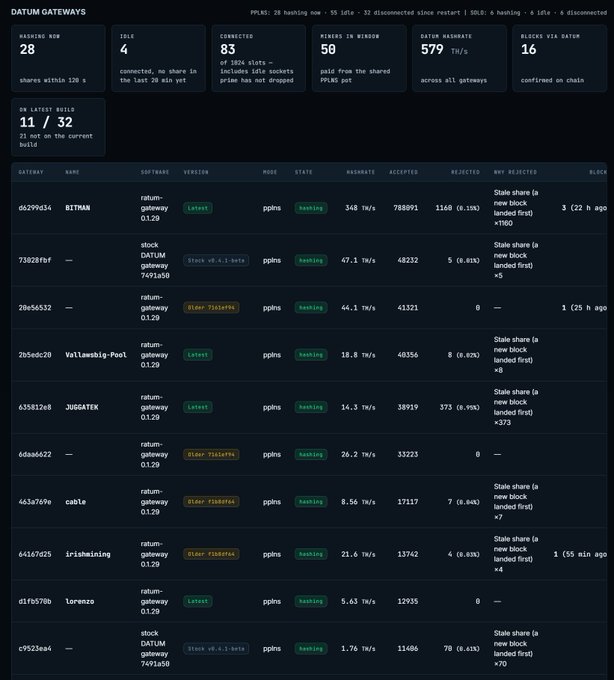Click rejected value 1160 (0.15%)

(x=457, y=208)
